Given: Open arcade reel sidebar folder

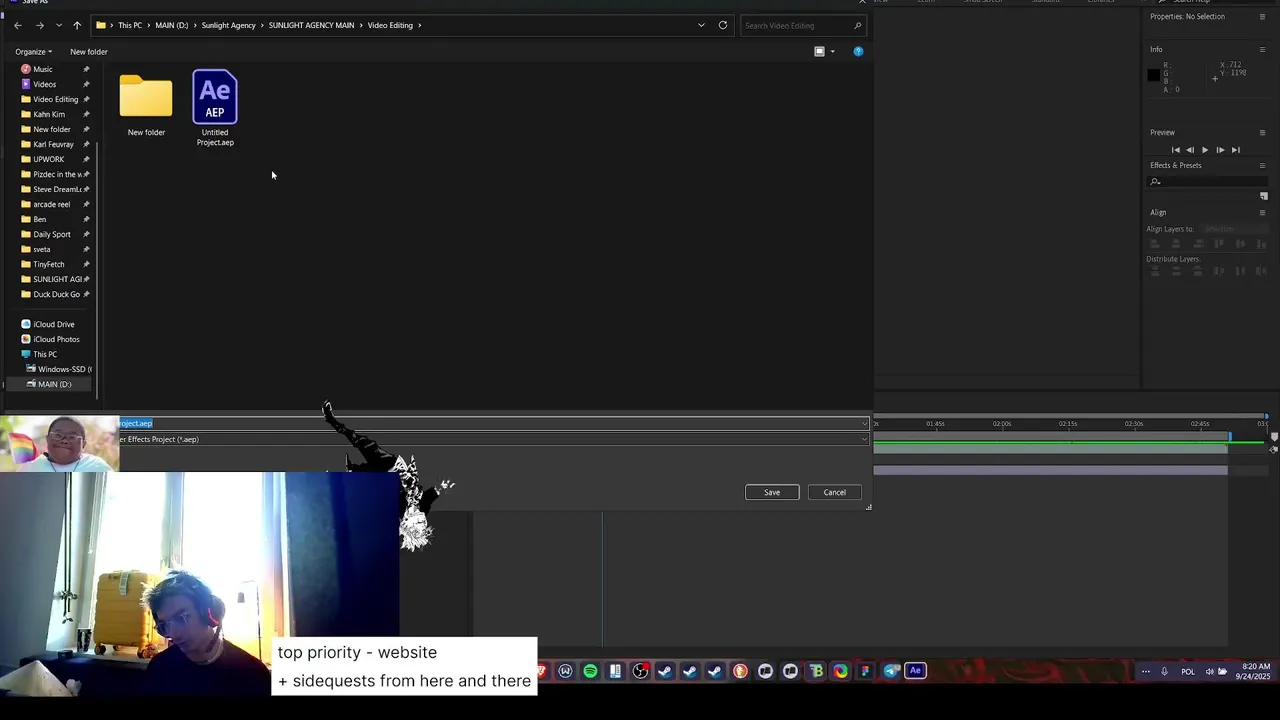Looking at the screenshot, I should point(51,204).
